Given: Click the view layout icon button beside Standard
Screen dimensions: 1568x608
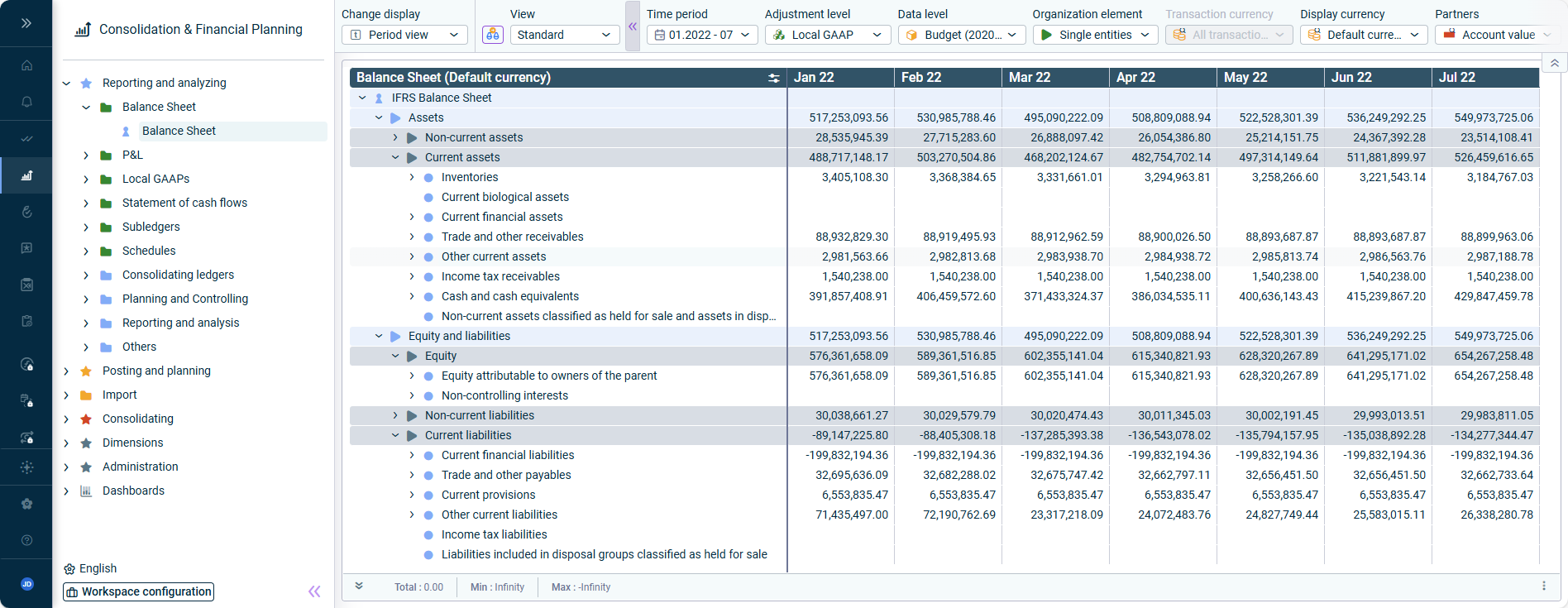Looking at the screenshot, I should point(493,35).
